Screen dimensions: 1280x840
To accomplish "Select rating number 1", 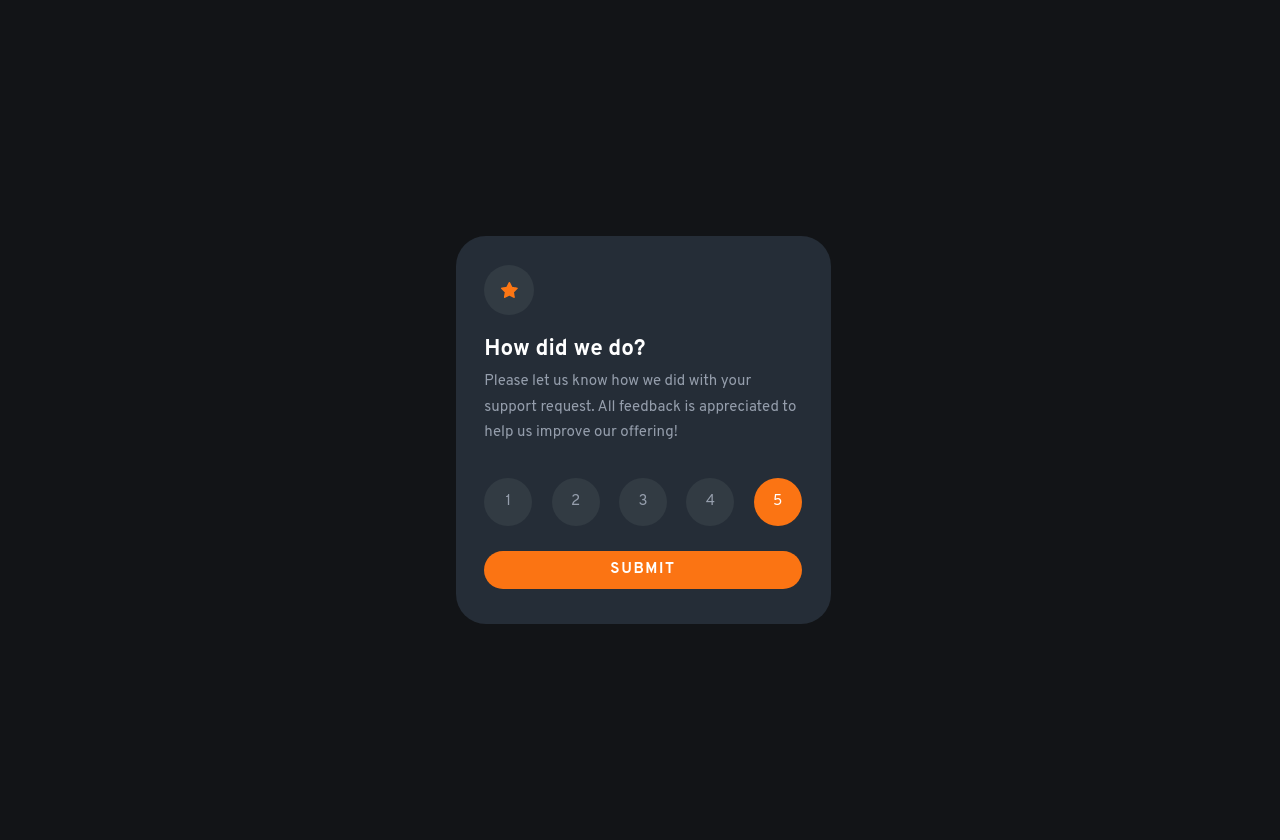I will tap(508, 502).
